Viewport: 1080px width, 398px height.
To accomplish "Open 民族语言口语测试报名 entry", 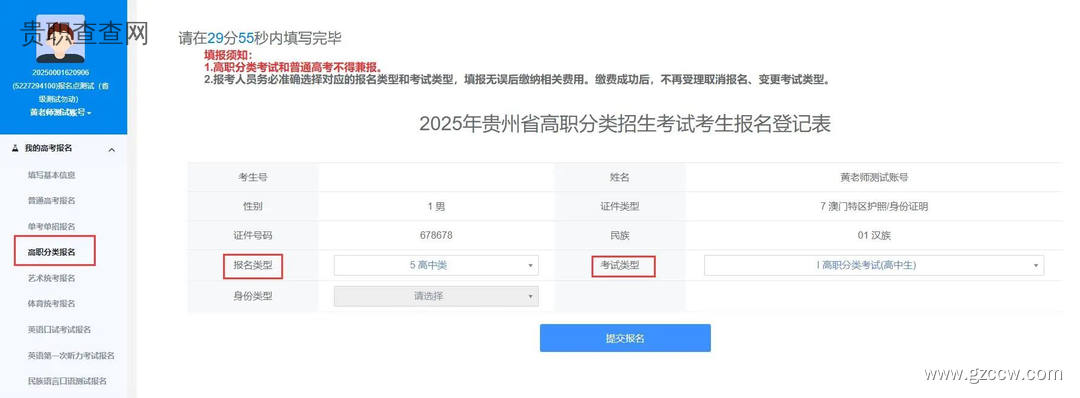I will click(68, 381).
